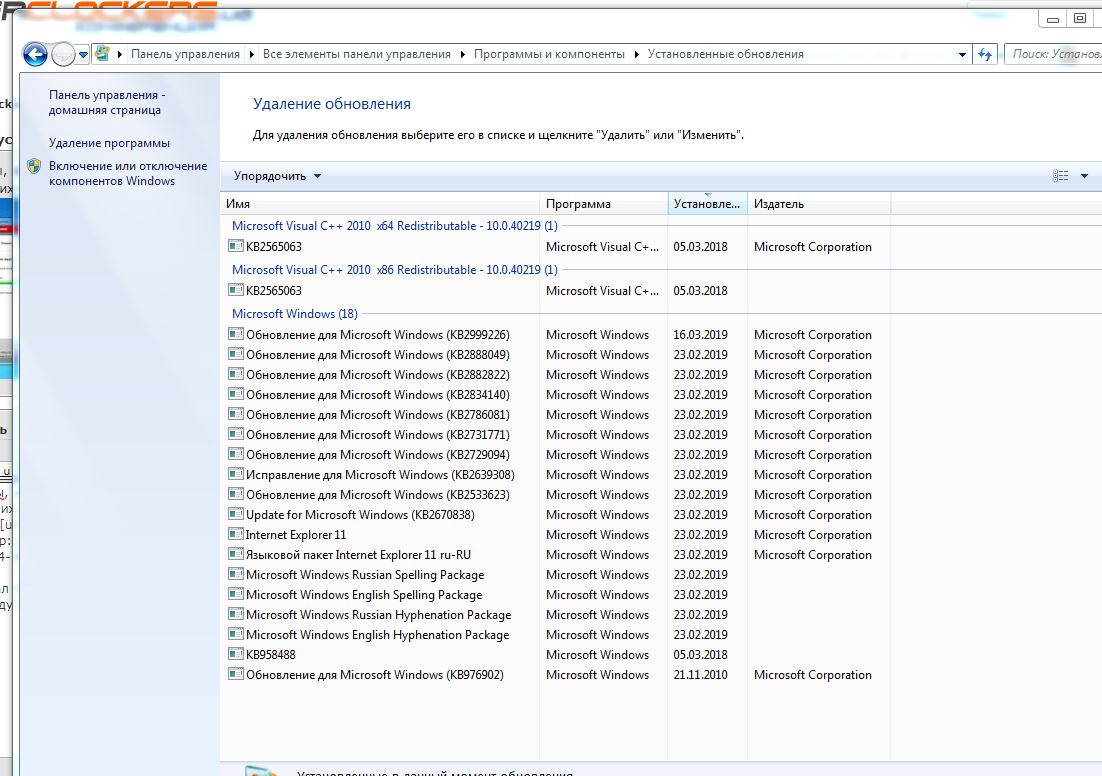Select 'Internet Explorer 11' row text

click(296, 535)
